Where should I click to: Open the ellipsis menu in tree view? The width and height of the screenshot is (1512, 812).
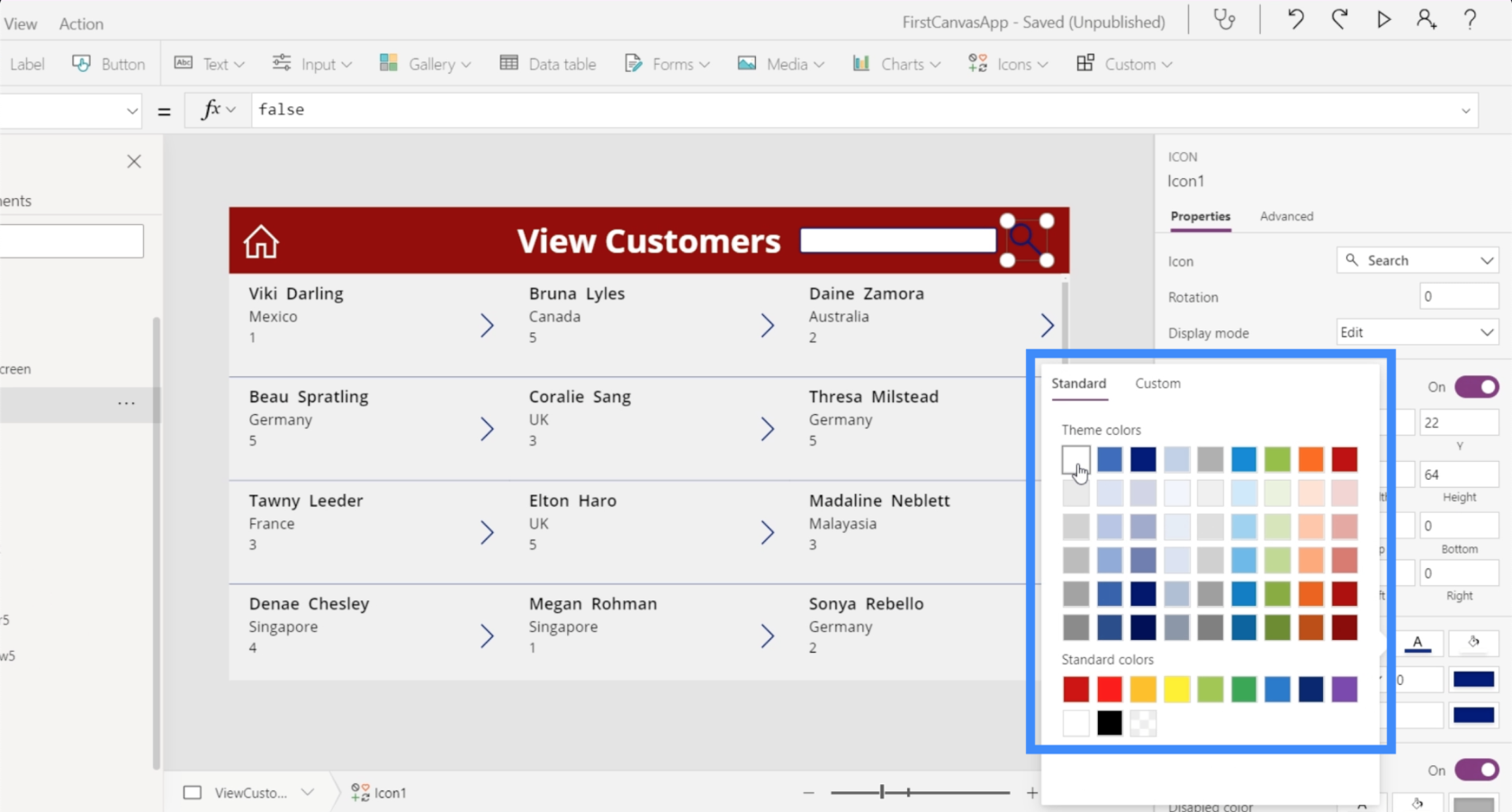coord(126,403)
